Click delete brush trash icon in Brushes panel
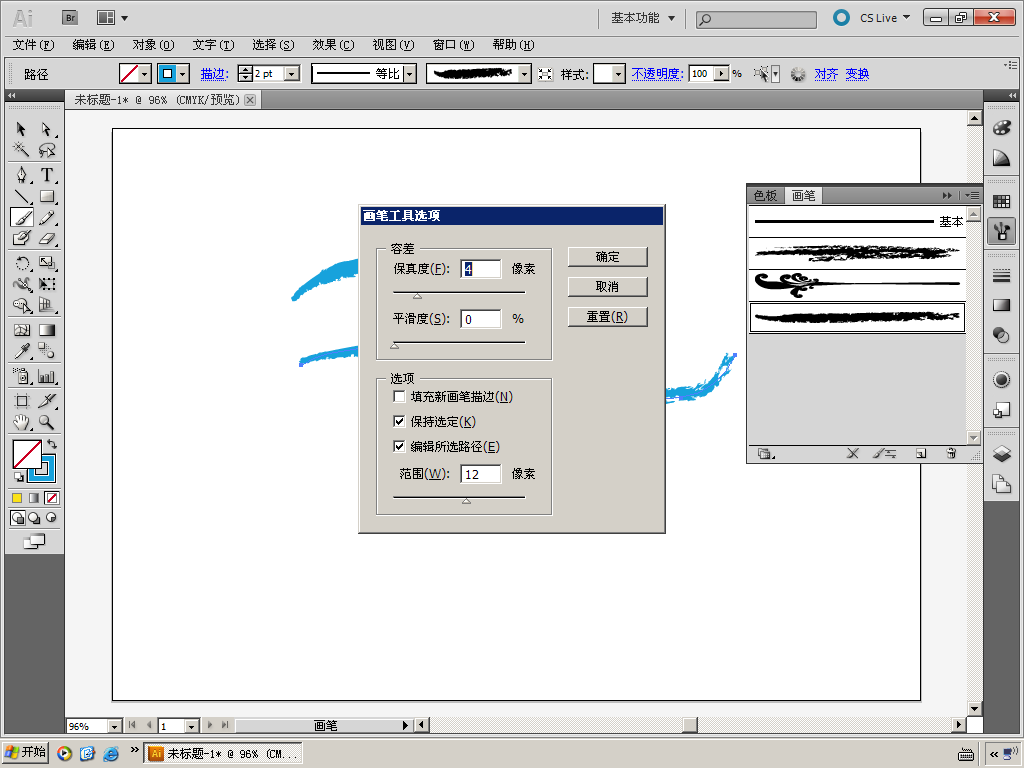1024x768 pixels. 951,453
